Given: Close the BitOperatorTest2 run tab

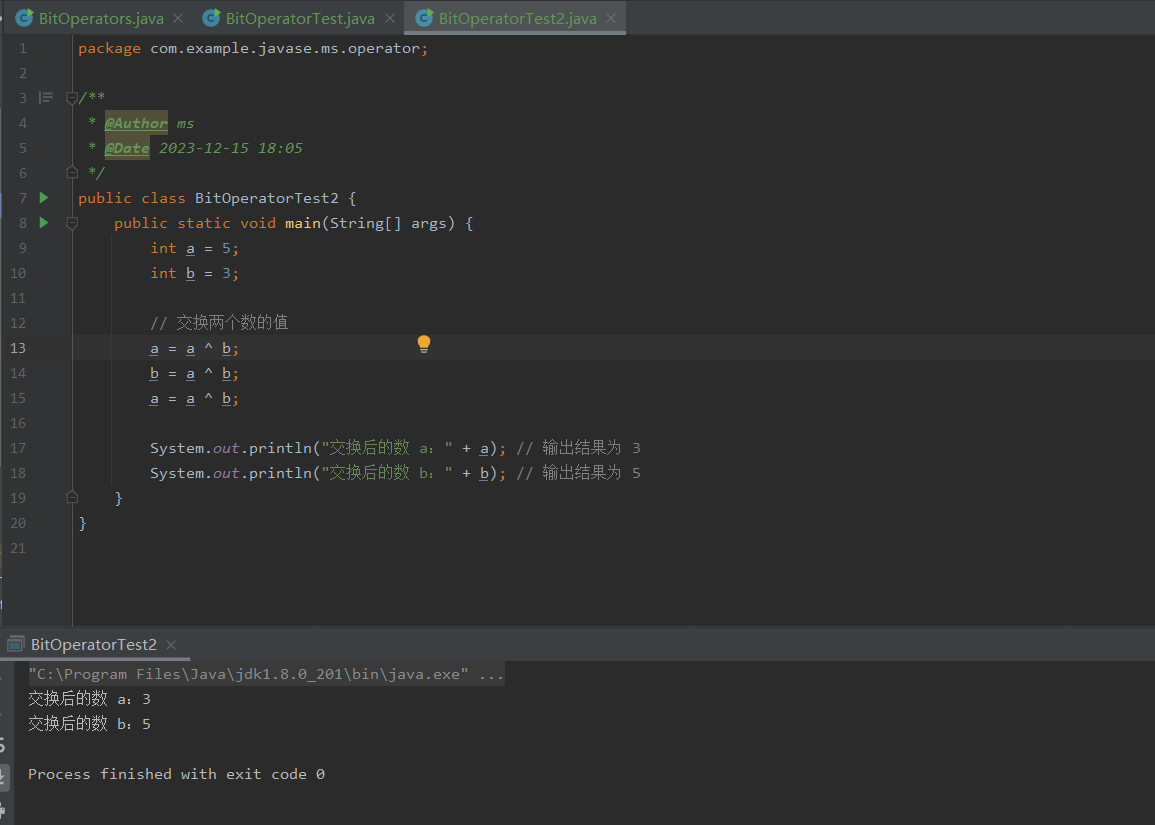Looking at the screenshot, I should (x=171, y=645).
